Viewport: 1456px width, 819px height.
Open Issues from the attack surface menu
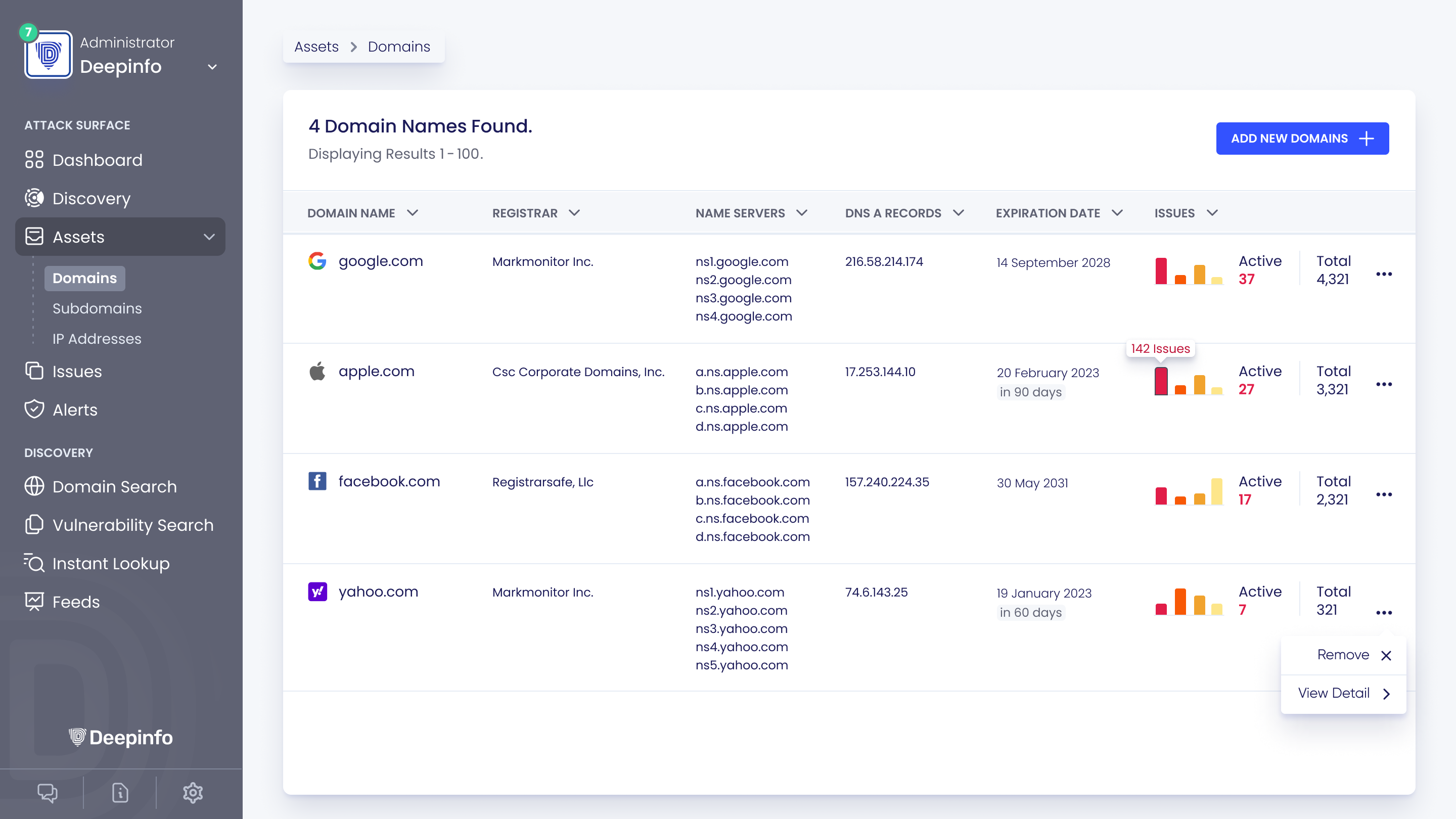[x=77, y=372]
